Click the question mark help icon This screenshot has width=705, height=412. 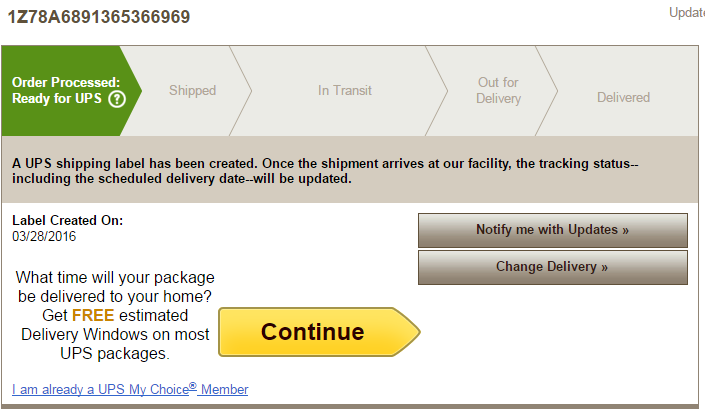point(117,99)
